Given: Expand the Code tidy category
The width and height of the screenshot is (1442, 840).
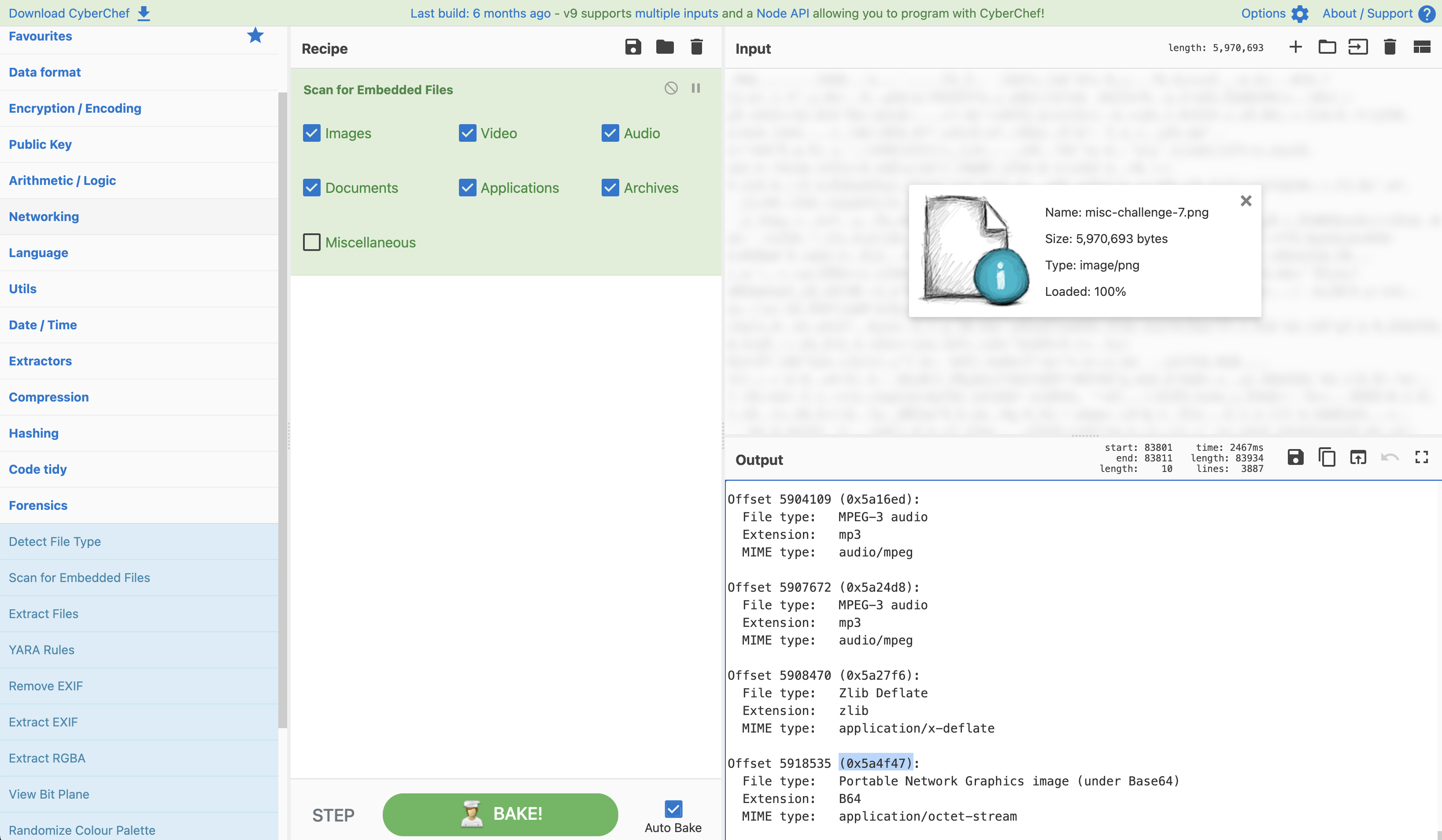Looking at the screenshot, I should [x=139, y=469].
